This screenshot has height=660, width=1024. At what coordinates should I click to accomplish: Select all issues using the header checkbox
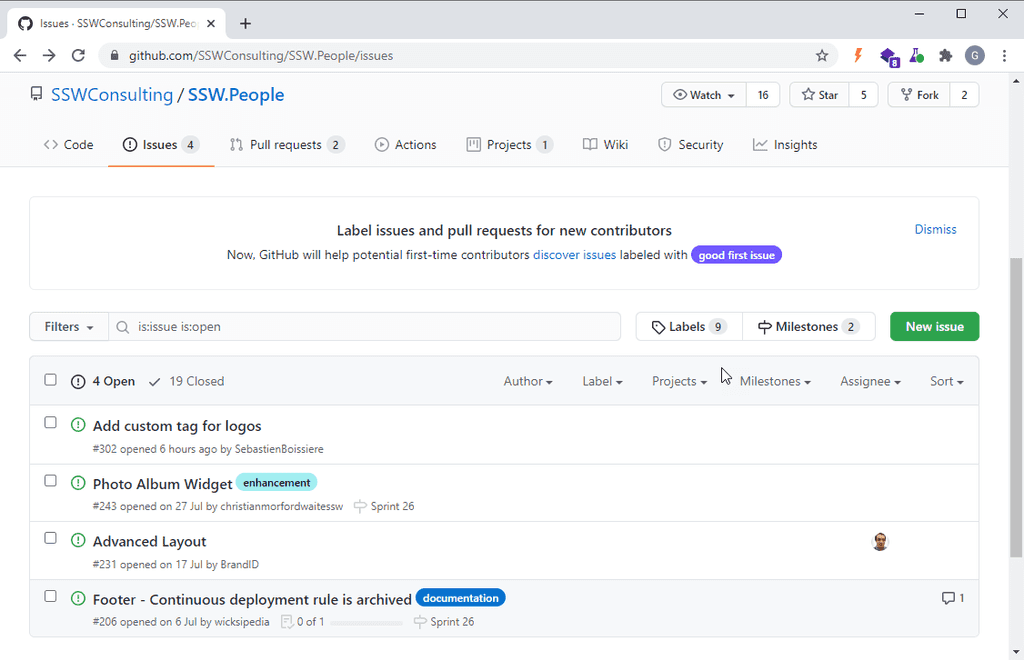coord(50,379)
